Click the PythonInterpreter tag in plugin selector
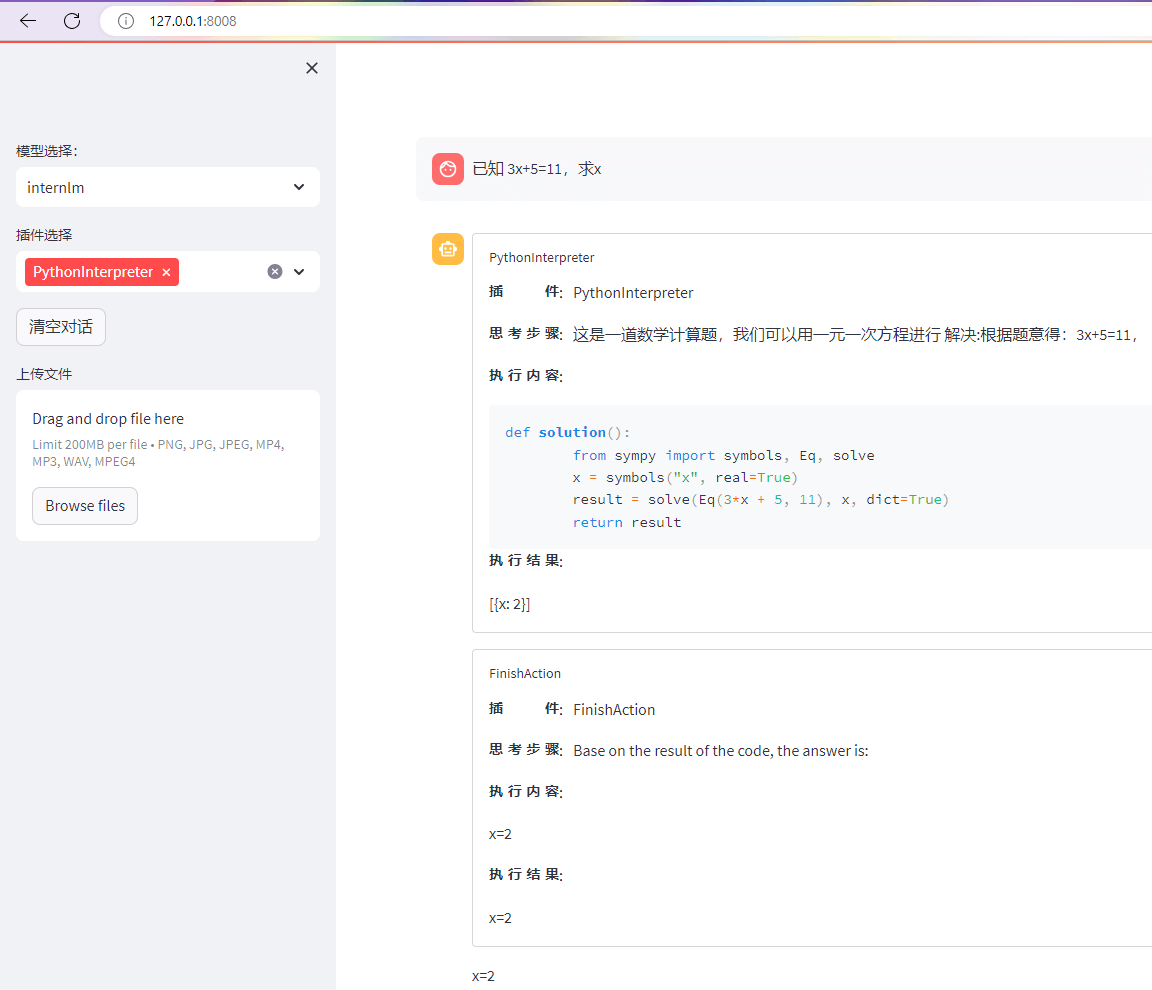 (93, 272)
